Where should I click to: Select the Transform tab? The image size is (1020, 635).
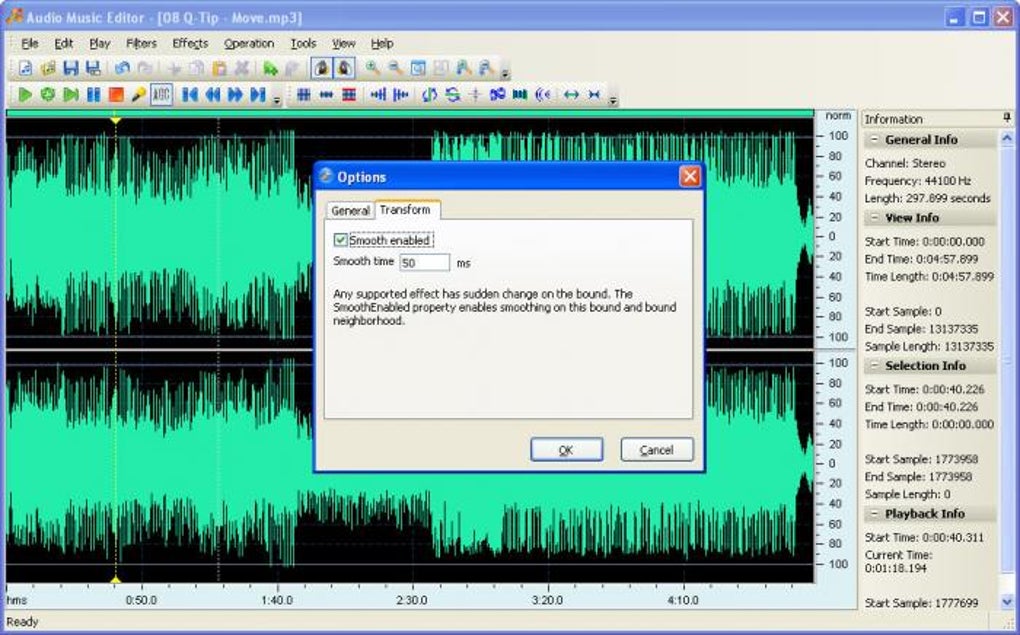coord(405,209)
